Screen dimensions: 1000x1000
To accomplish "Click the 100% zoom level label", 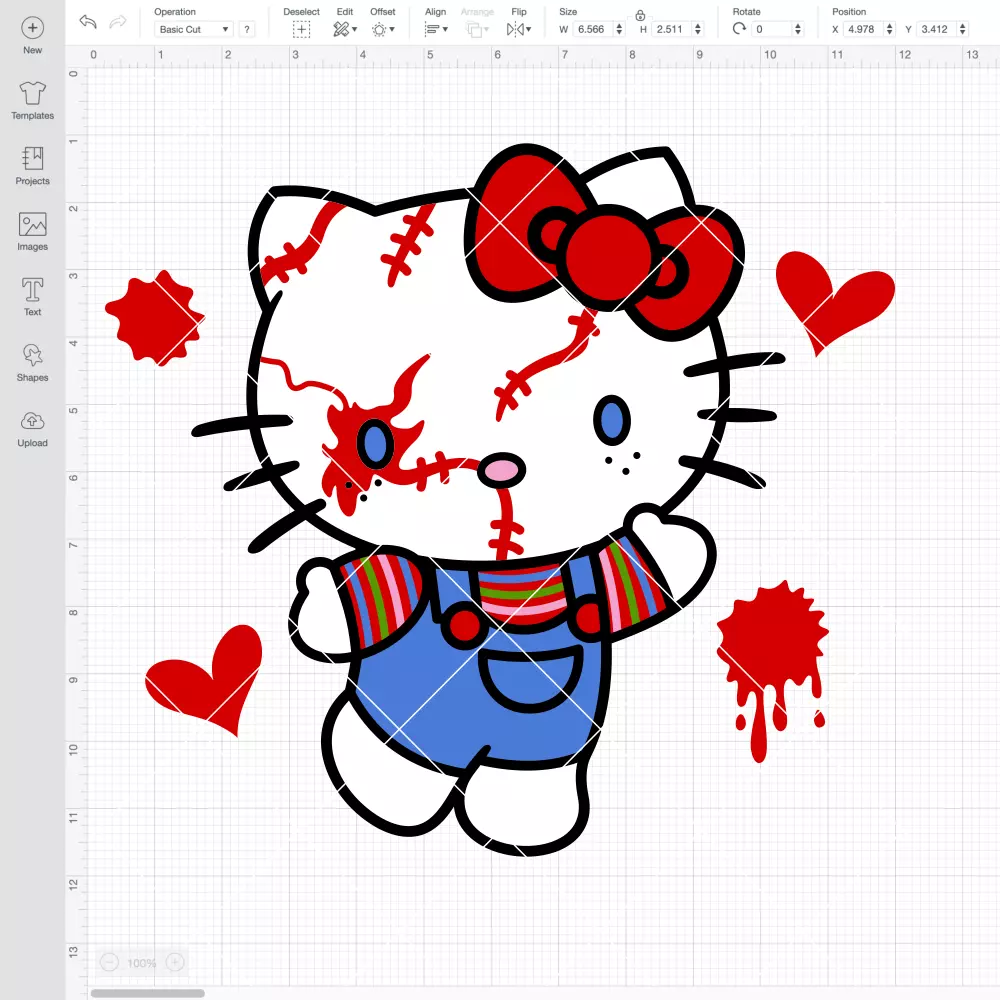I will (142, 963).
